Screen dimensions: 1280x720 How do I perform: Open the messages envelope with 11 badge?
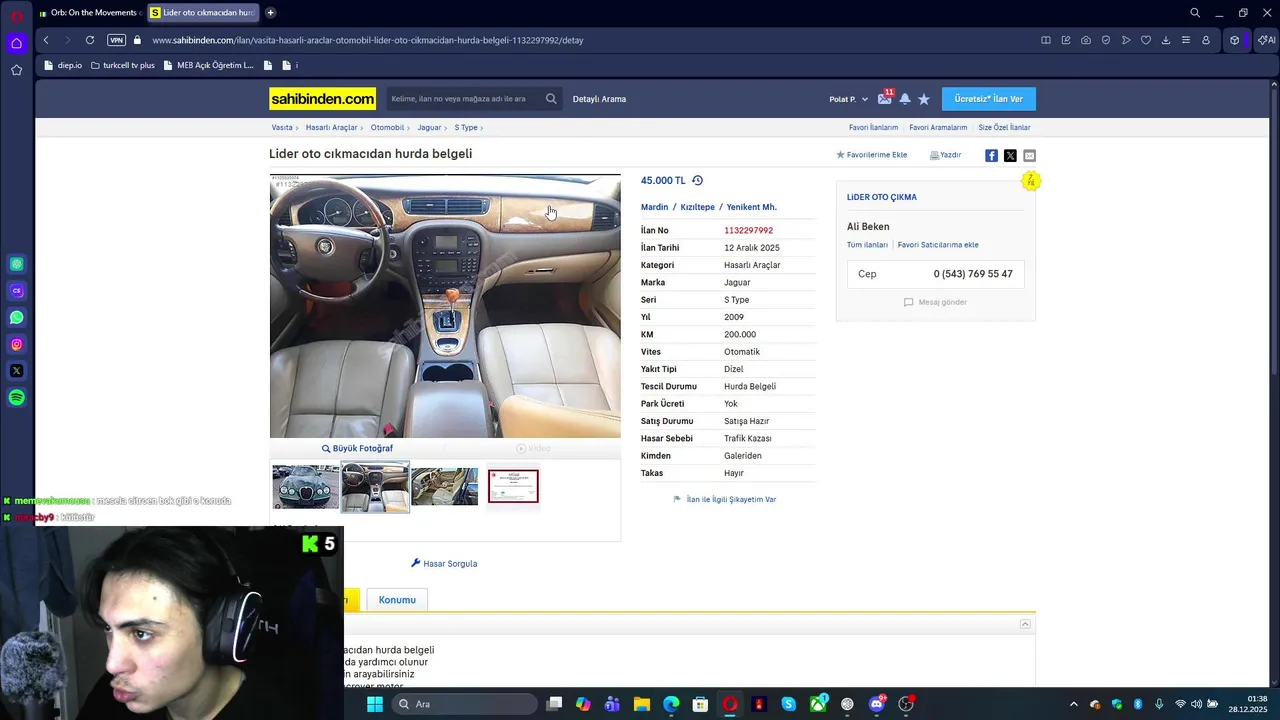pyautogui.click(x=885, y=98)
